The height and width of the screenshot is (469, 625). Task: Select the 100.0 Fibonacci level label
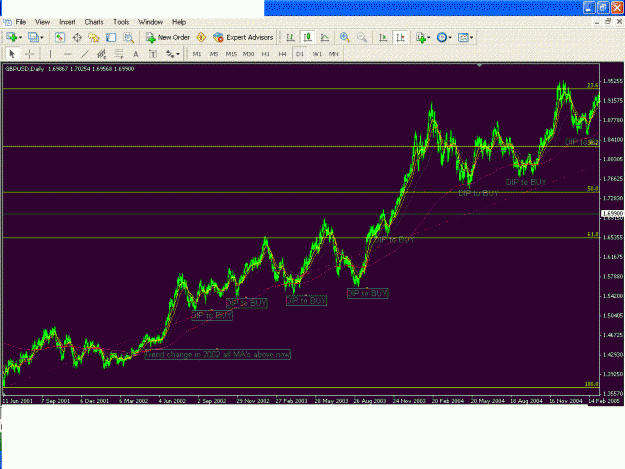(x=592, y=384)
